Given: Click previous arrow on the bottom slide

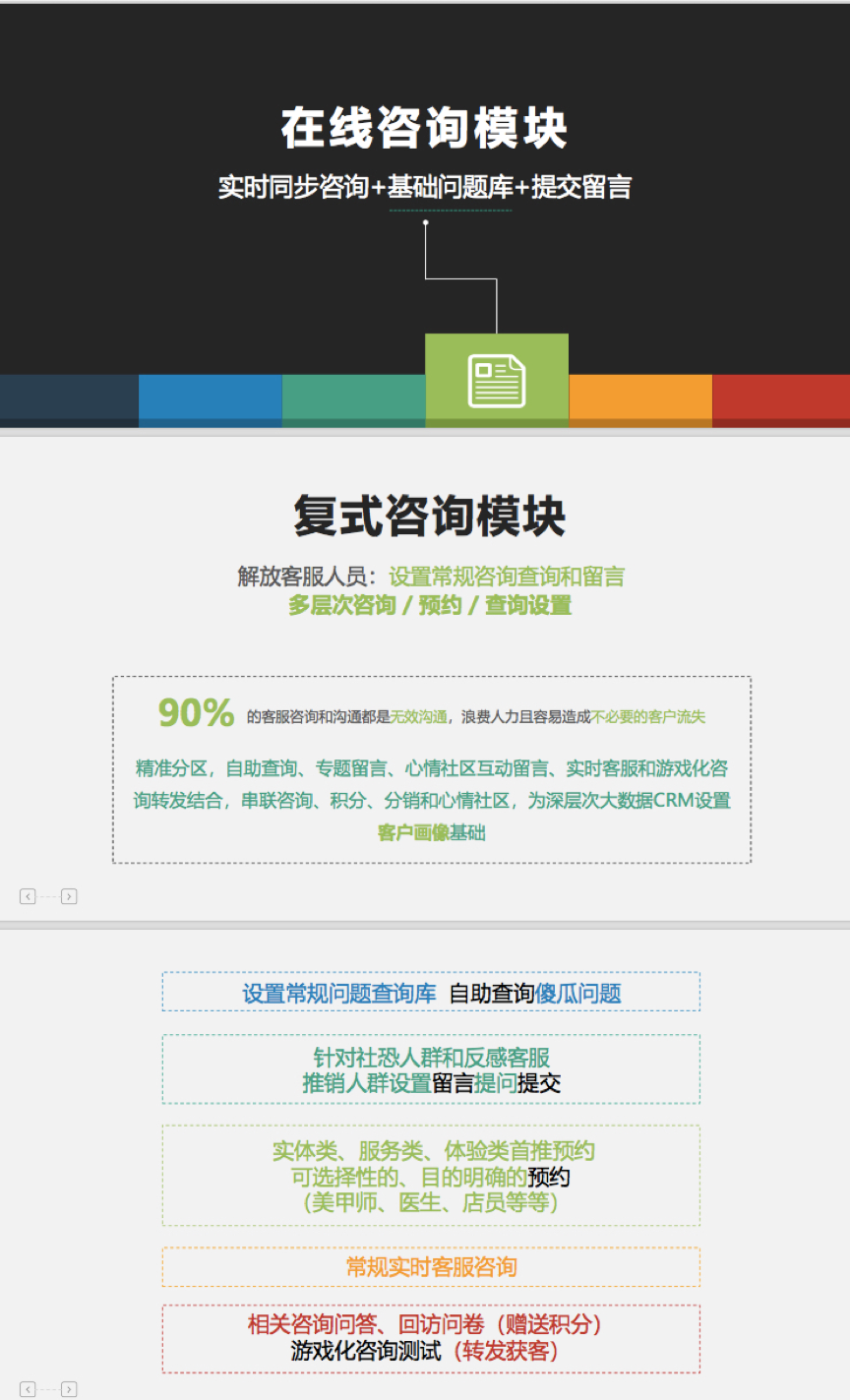Looking at the screenshot, I should pyautogui.click(x=28, y=1389).
